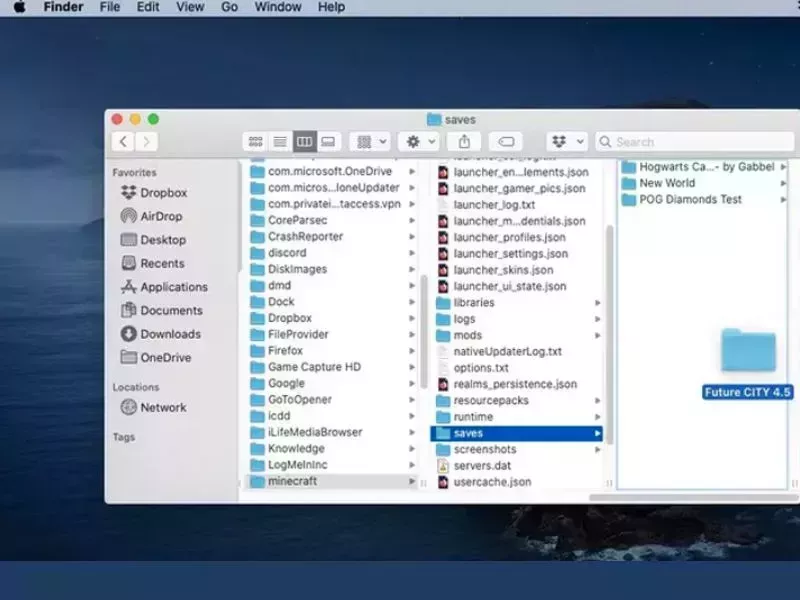Open the Action gear dropdown menu
Screen dimensions: 800x600
tap(419, 142)
